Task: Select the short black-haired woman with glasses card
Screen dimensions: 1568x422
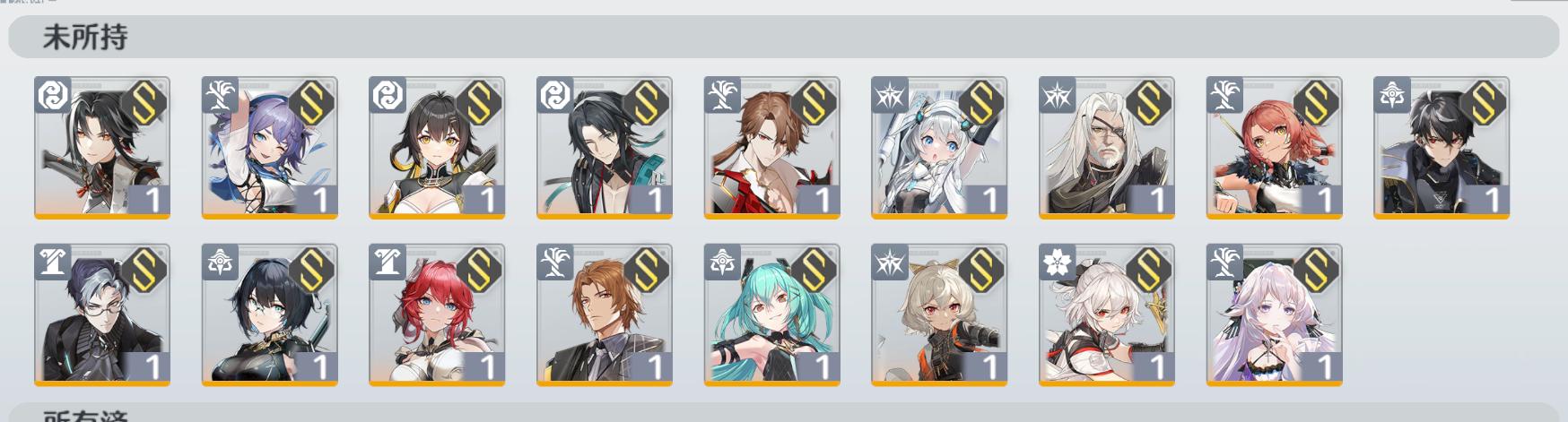Action: [269, 315]
